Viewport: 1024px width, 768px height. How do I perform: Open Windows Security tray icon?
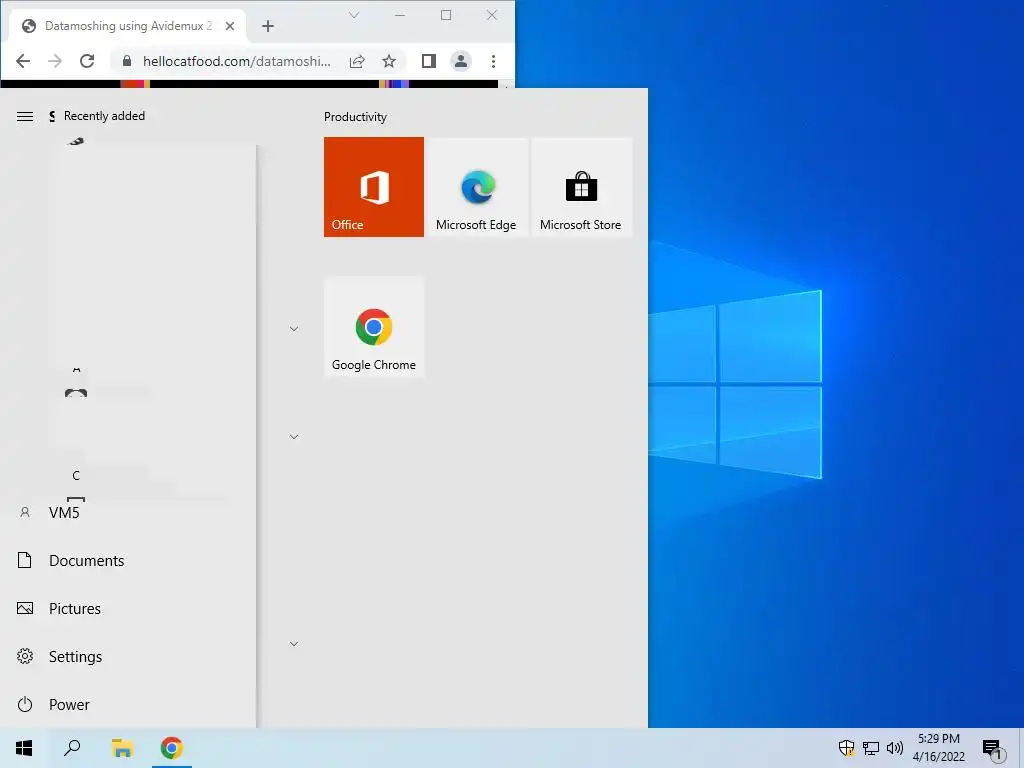point(846,748)
